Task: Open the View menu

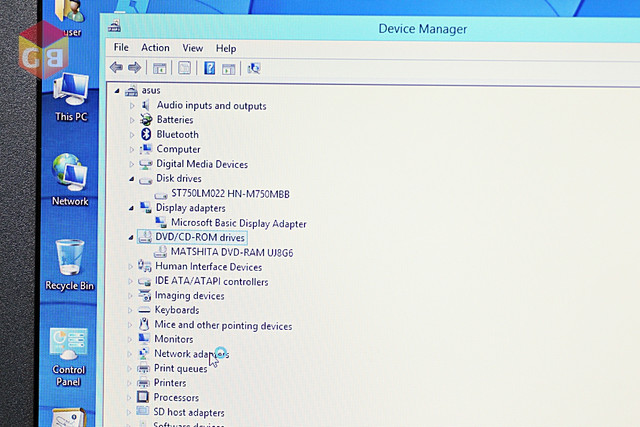Action: [193, 48]
